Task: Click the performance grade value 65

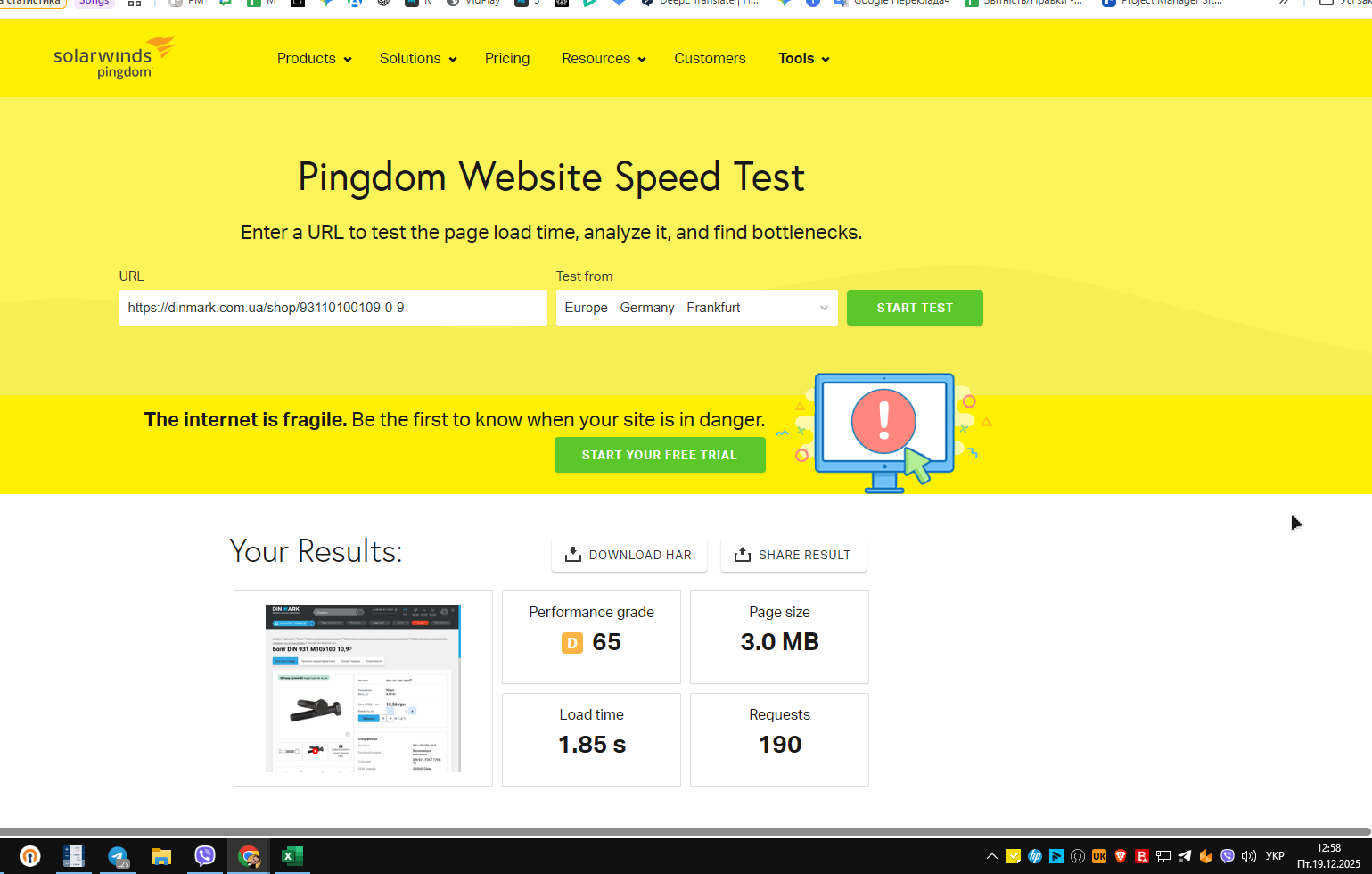Action: (607, 642)
